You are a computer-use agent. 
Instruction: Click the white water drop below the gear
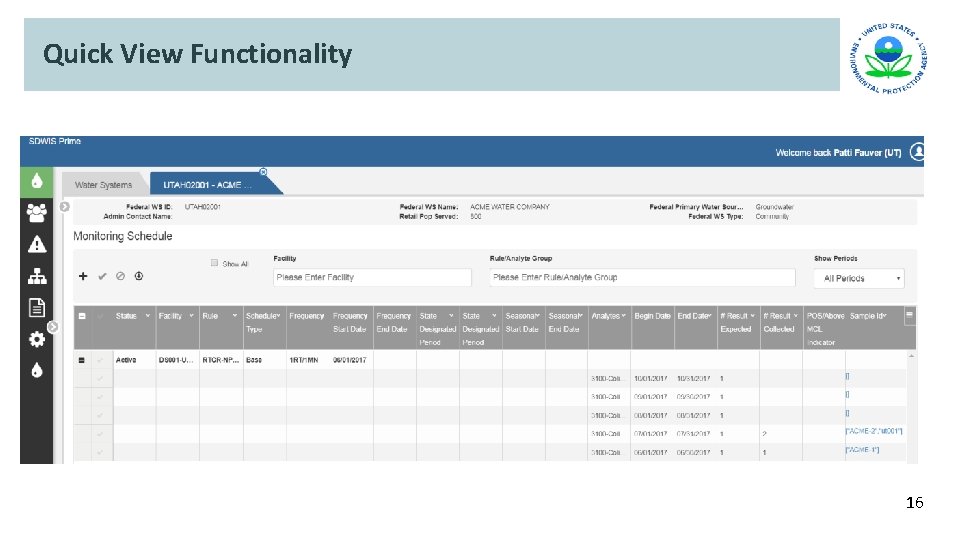(x=37, y=370)
